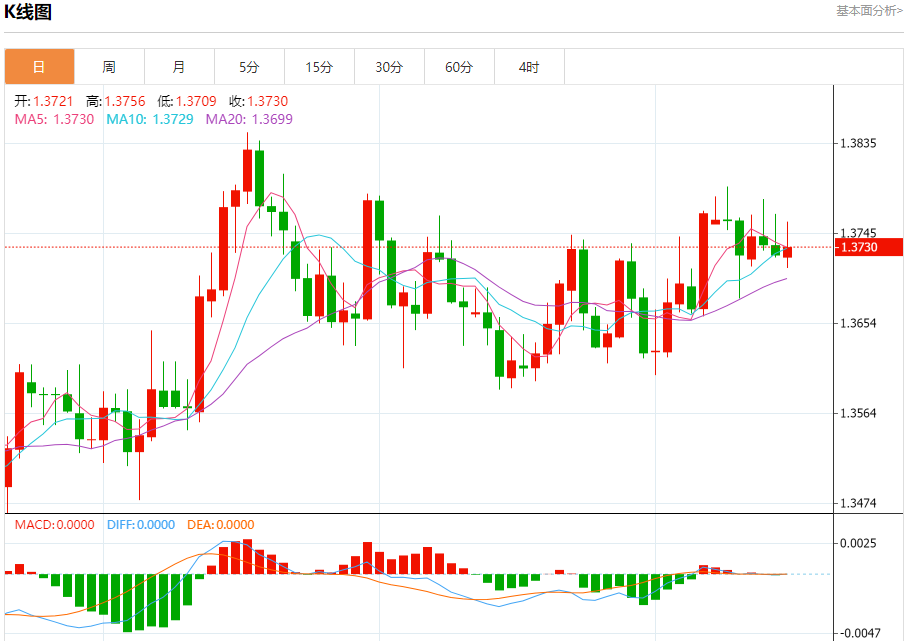The height and width of the screenshot is (641, 908).
Task: Click the 1.3474 price axis label
Action: coord(858,503)
